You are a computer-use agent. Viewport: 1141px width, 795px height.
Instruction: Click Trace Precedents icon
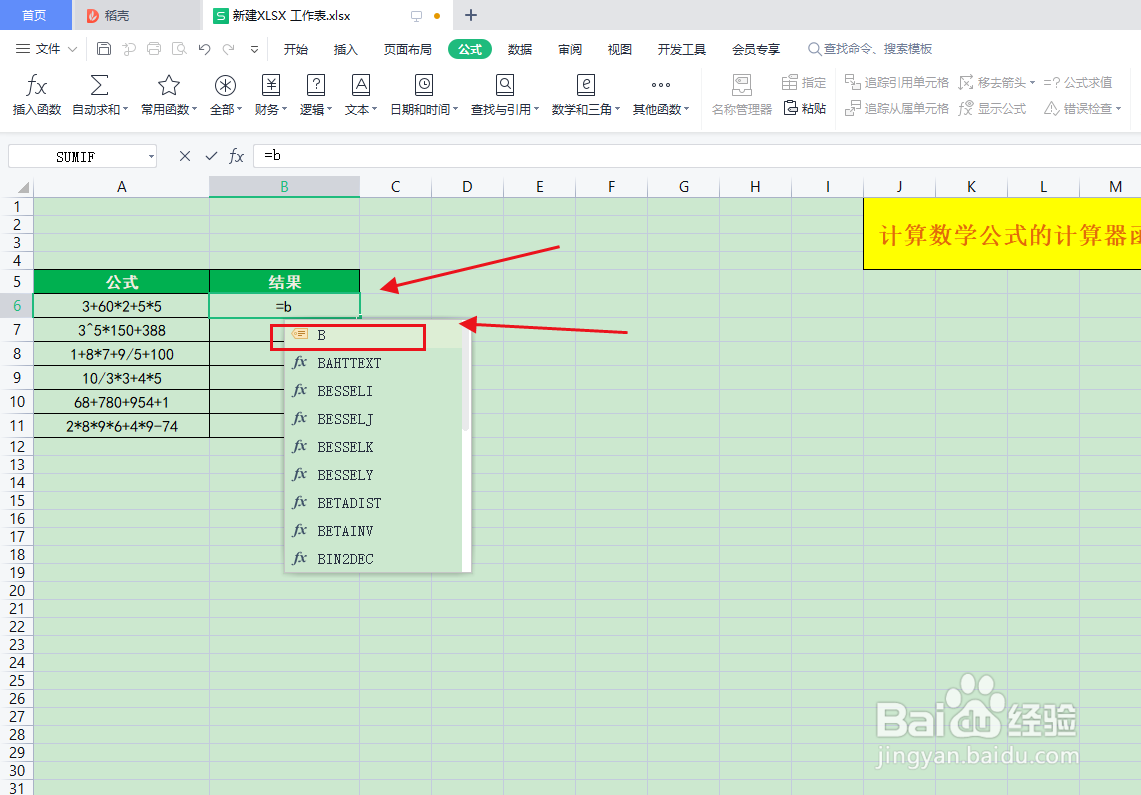tap(852, 81)
